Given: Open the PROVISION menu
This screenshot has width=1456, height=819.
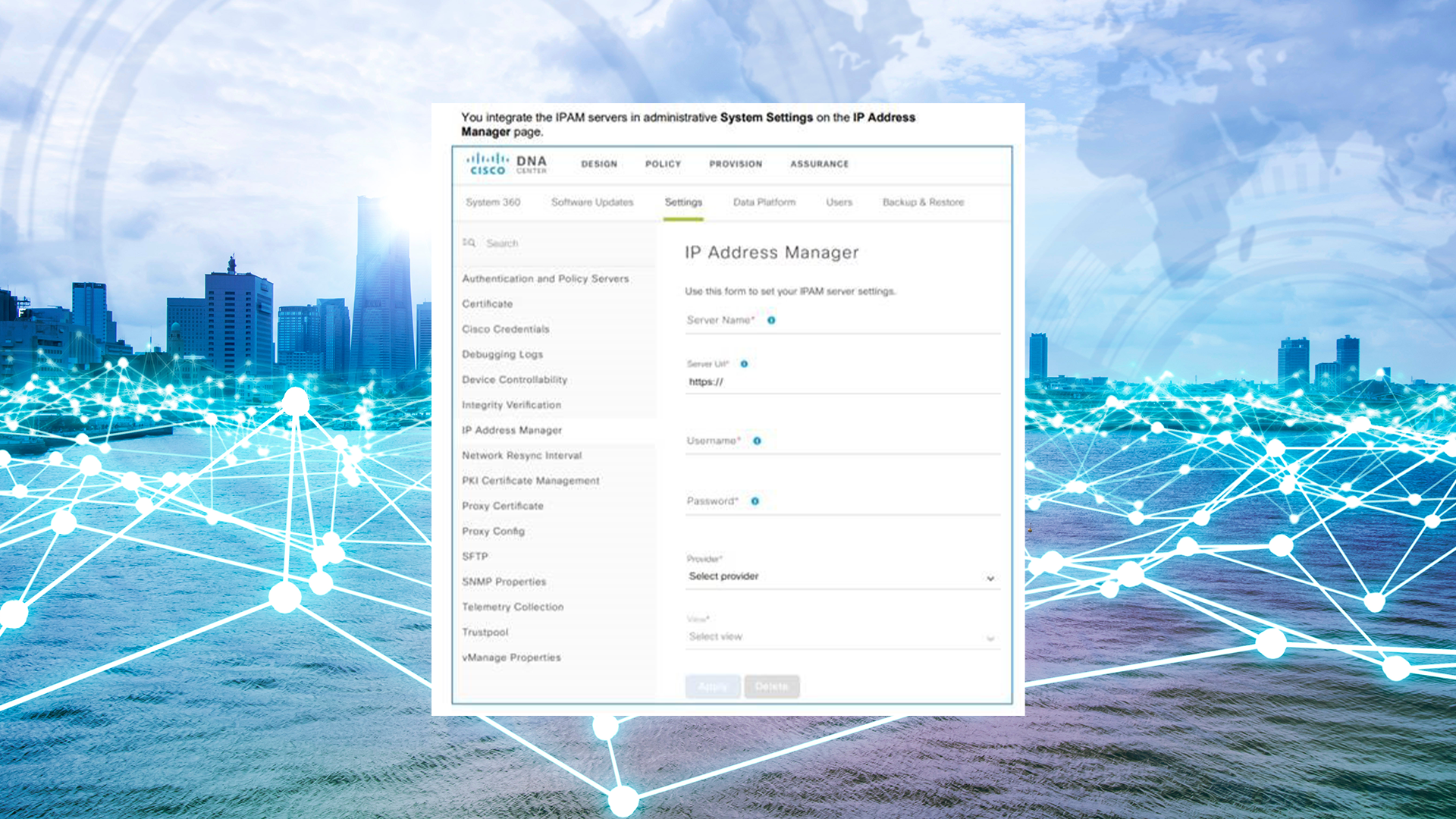Looking at the screenshot, I should pyautogui.click(x=736, y=164).
